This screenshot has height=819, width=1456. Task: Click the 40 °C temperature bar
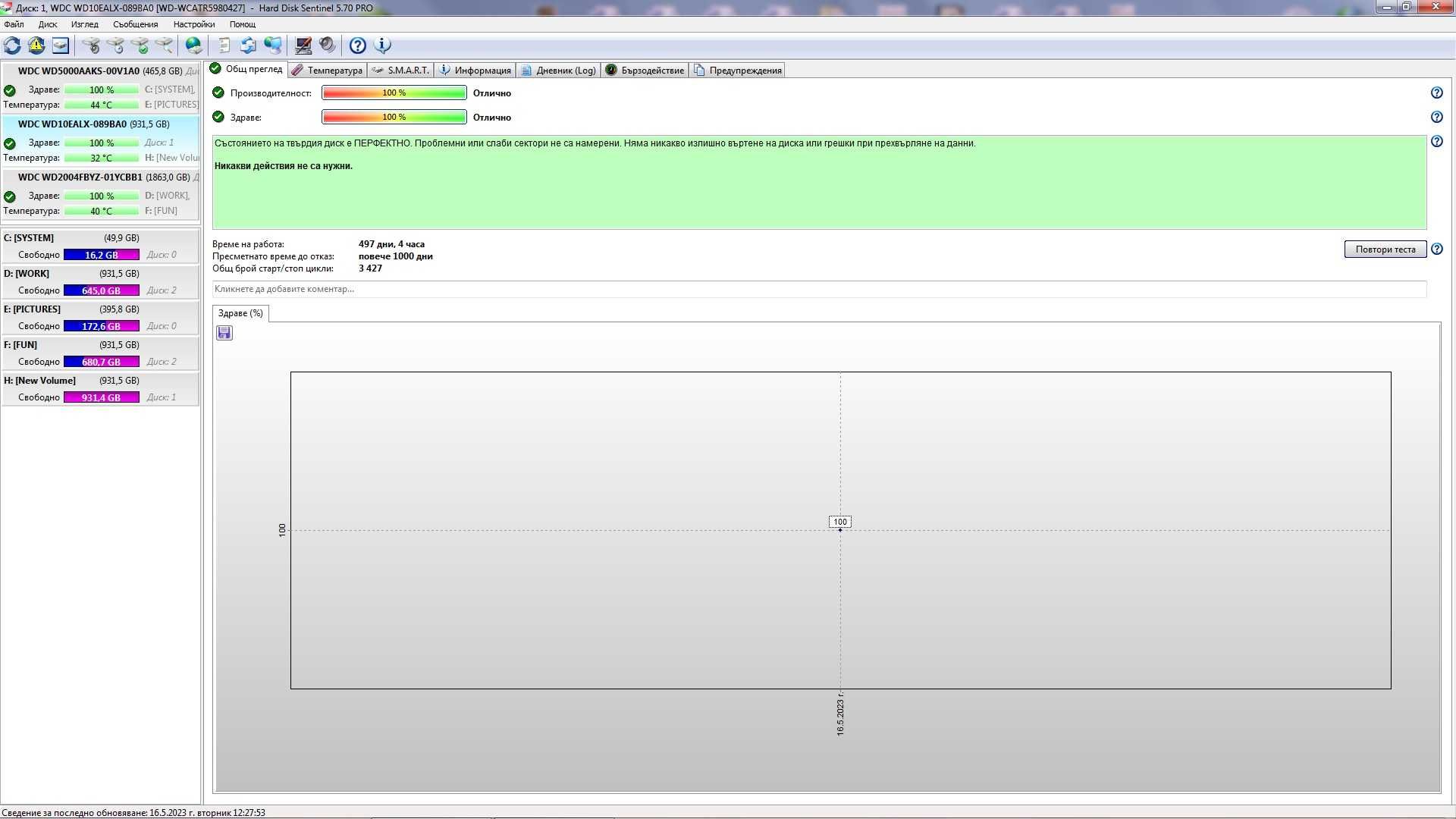click(x=102, y=211)
